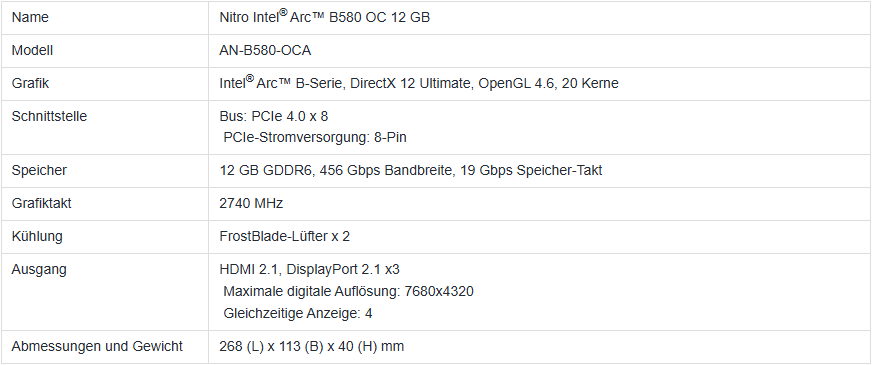Select the 268 x 113 x 40 mm dimensions
872x365 pixels.
pyautogui.click(x=311, y=347)
